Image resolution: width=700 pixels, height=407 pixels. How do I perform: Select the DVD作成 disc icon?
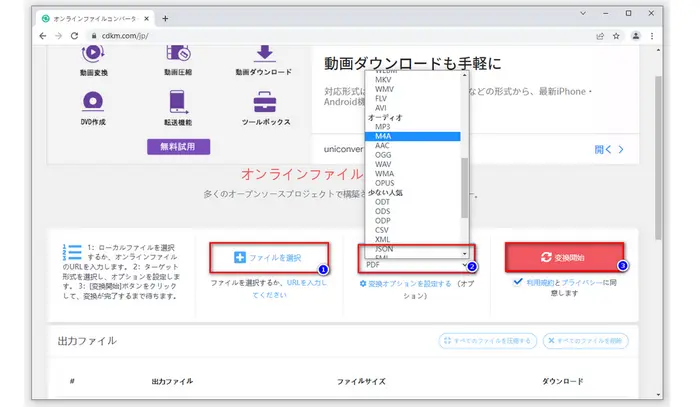pyautogui.click(x=93, y=102)
